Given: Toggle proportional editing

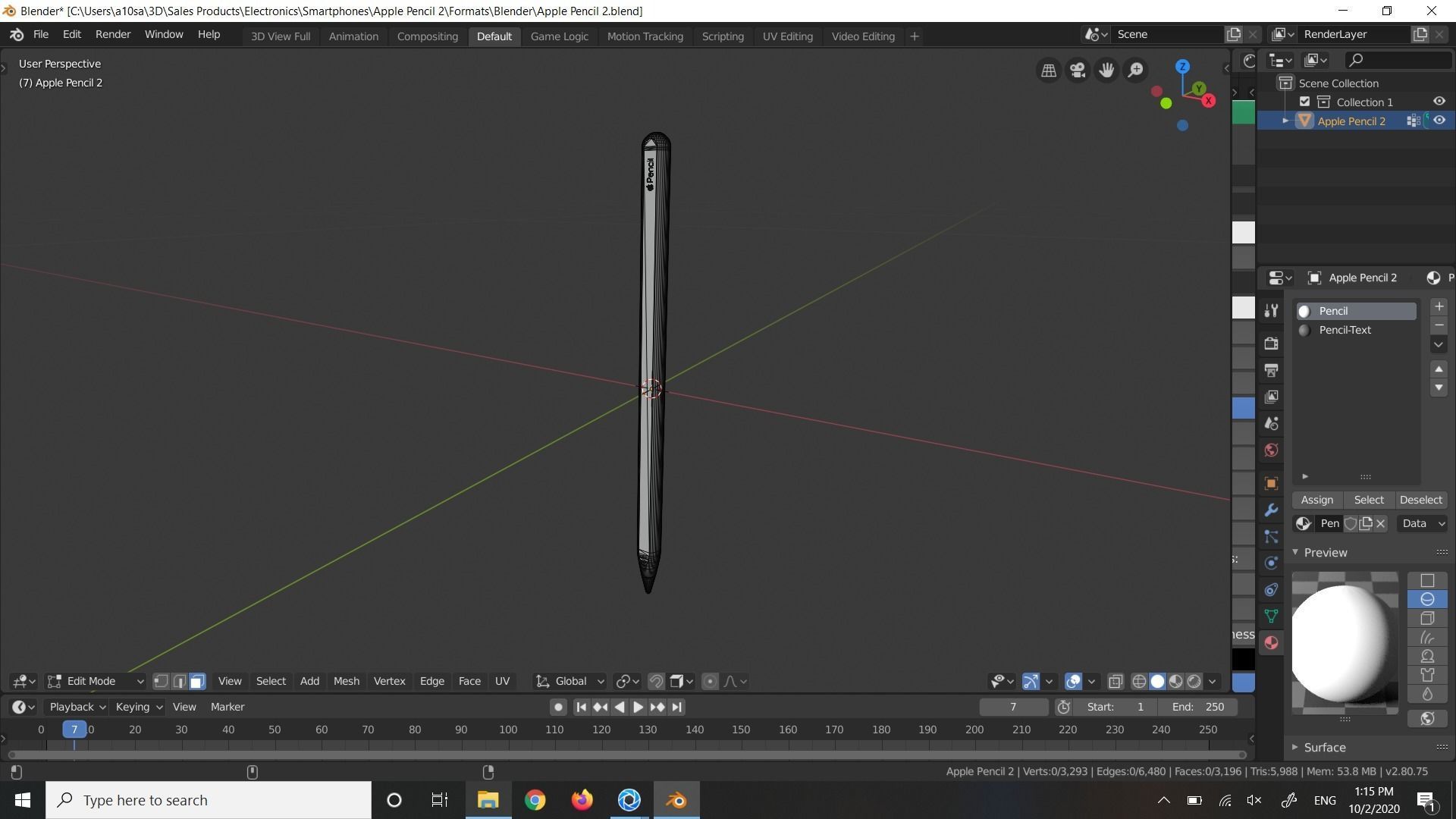Looking at the screenshot, I should (710, 681).
